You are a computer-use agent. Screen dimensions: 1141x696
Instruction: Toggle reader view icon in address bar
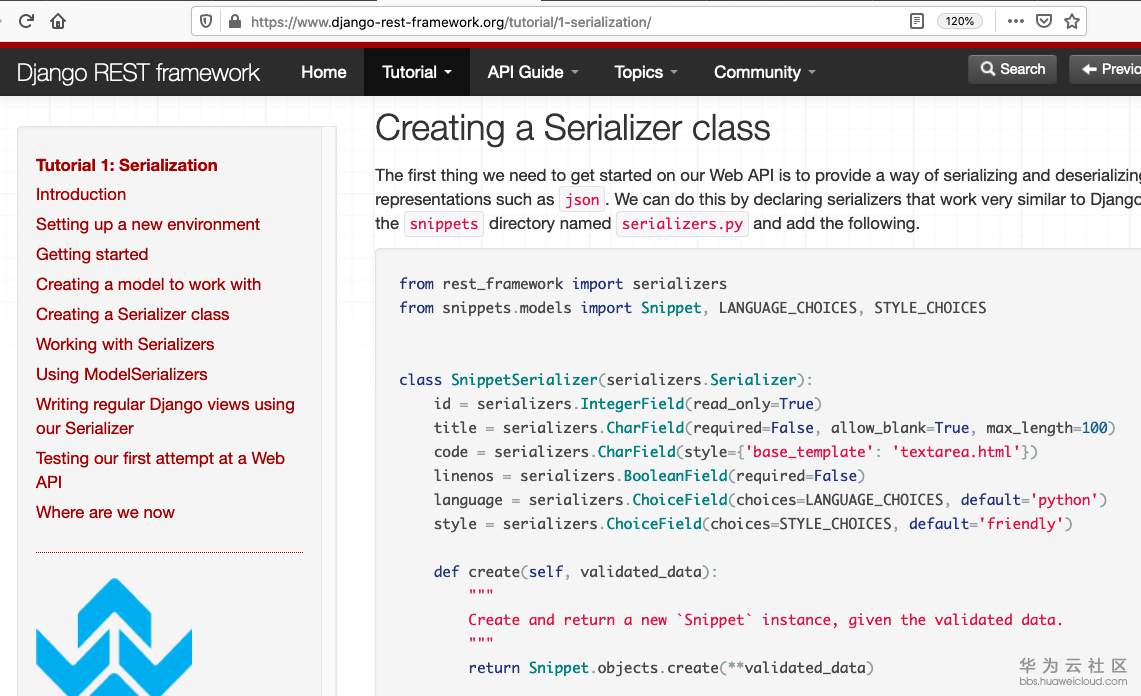(x=917, y=21)
